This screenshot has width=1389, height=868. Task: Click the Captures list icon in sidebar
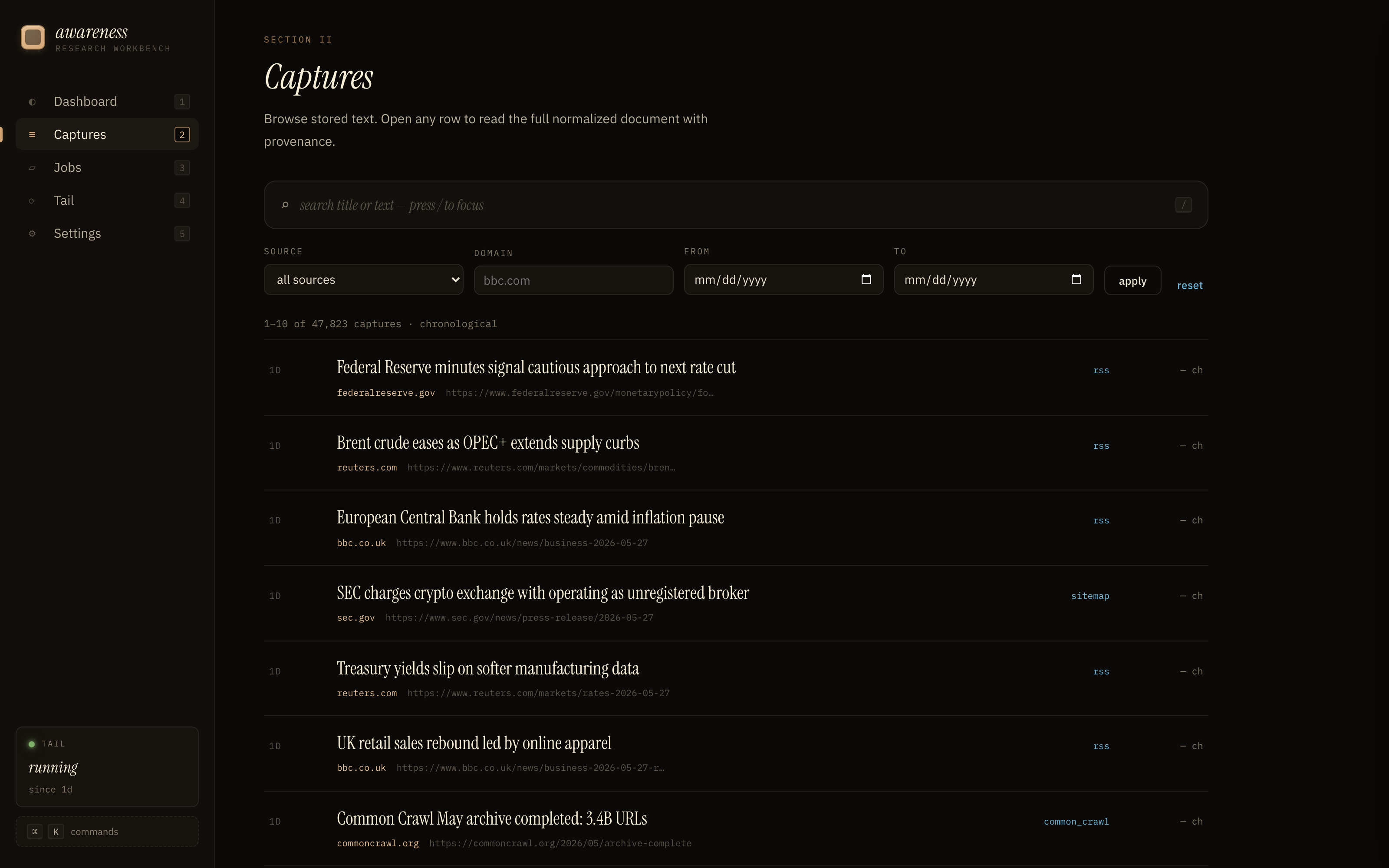[32, 135]
